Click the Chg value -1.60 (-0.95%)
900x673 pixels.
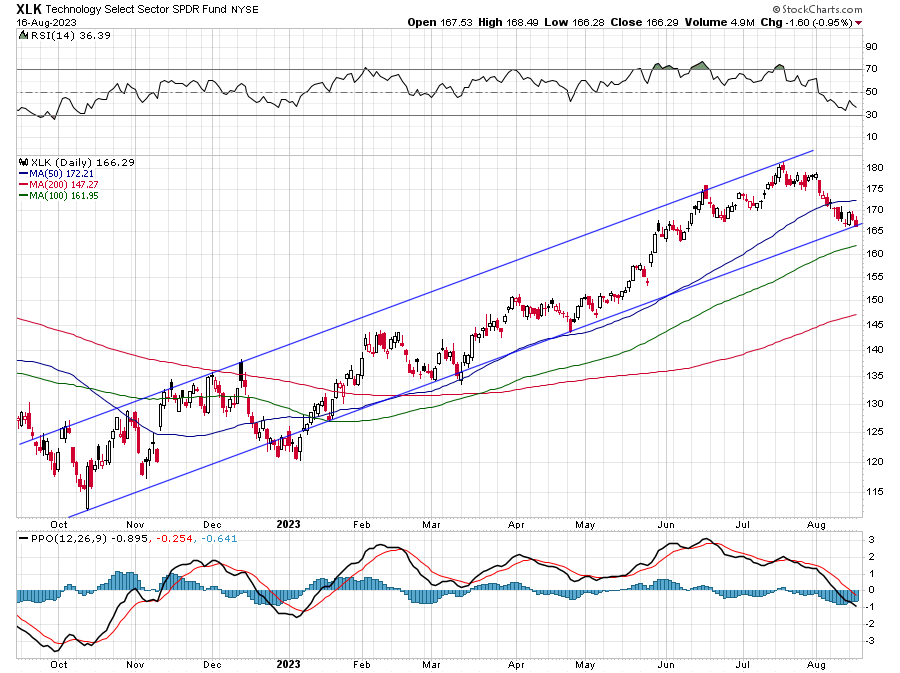(820, 22)
